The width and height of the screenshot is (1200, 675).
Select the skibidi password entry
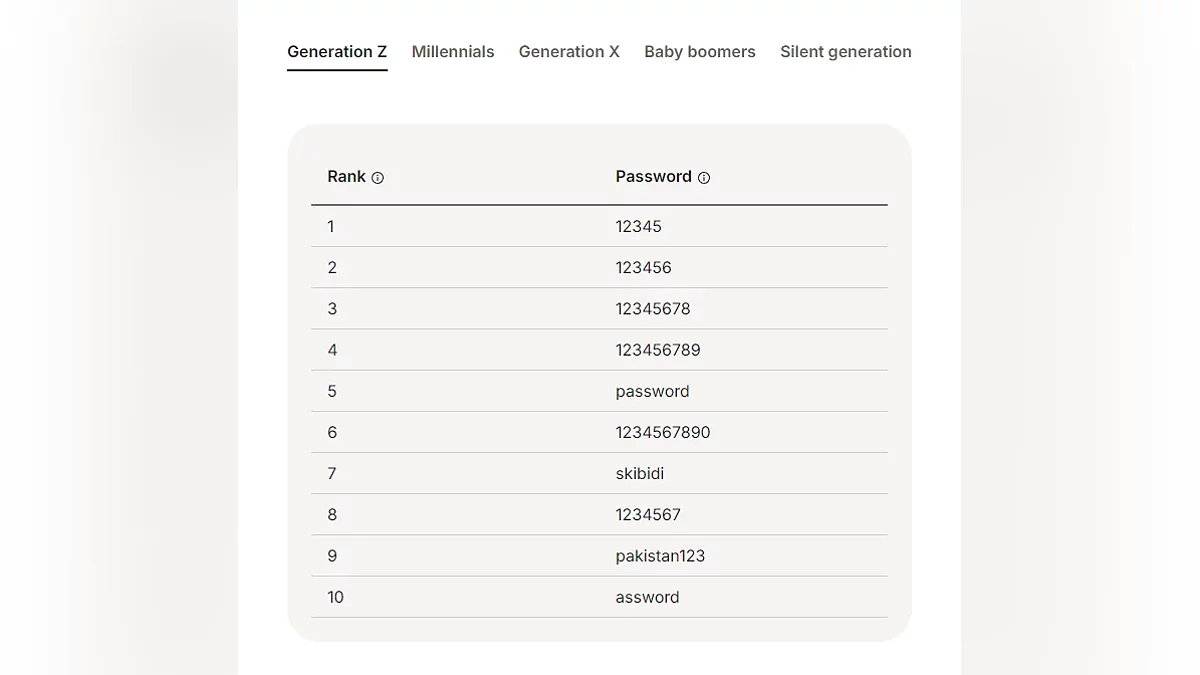[x=640, y=474]
